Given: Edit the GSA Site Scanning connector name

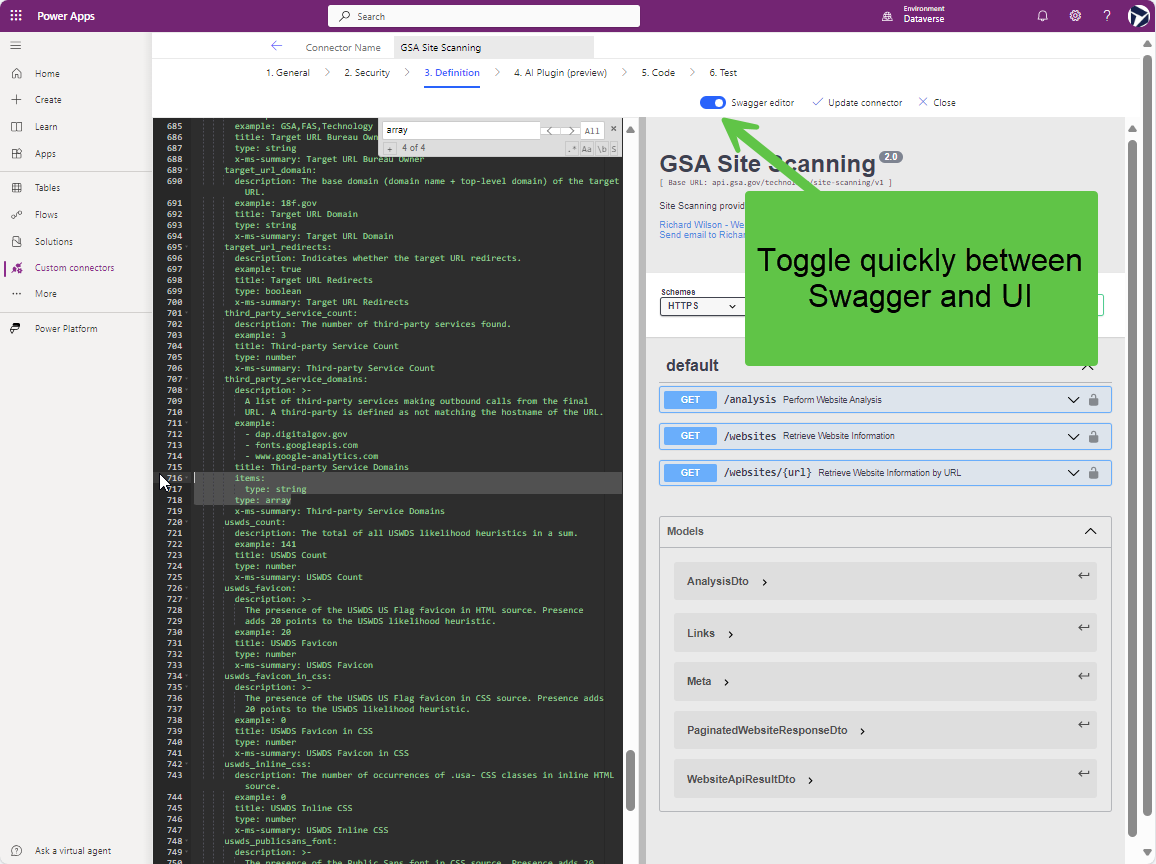Looking at the screenshot, I should 493,47.
